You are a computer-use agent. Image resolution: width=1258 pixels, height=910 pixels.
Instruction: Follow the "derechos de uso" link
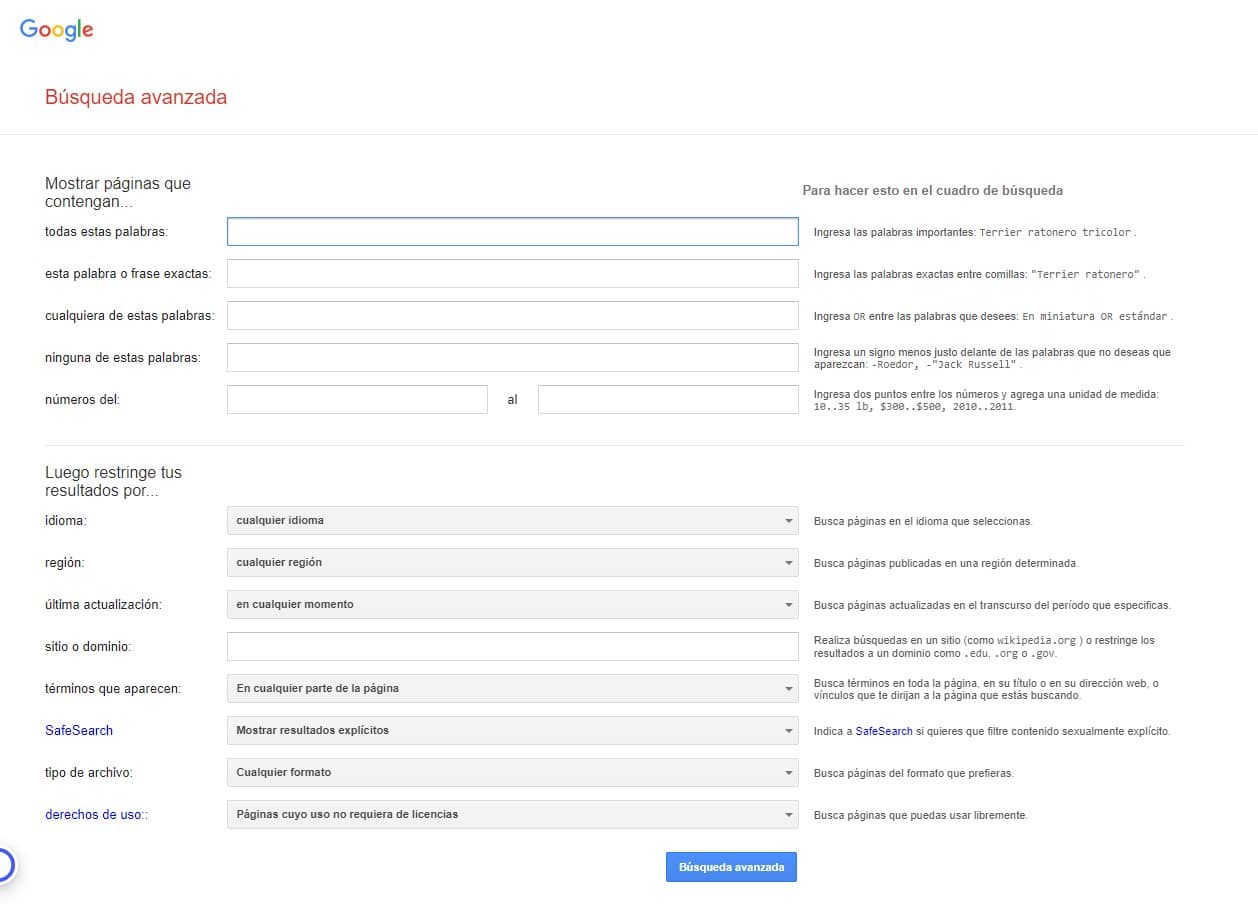pyautogui.click(x=93, y=814)
